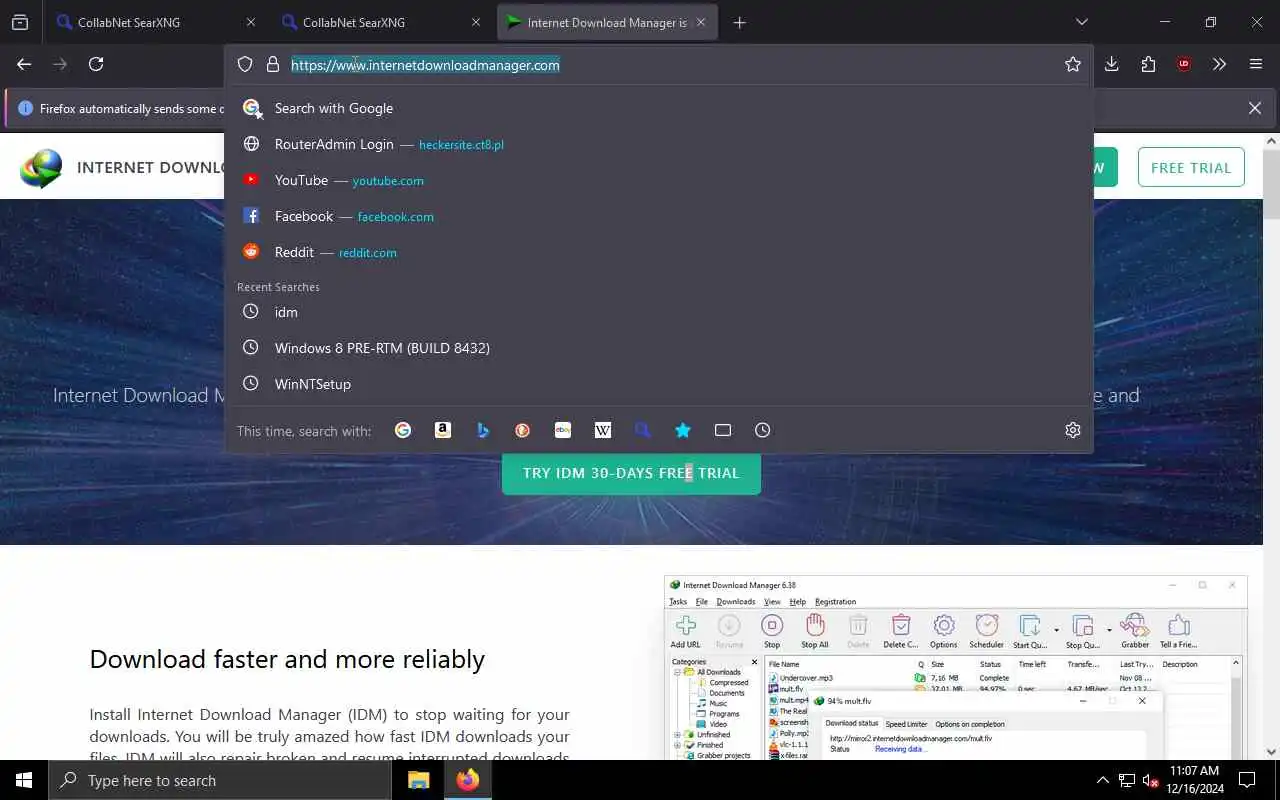The width and height of the screenshot is (1280, 800).
Task: Click the taskbar 'Type here to search' box
Action: tap(220, 780)
